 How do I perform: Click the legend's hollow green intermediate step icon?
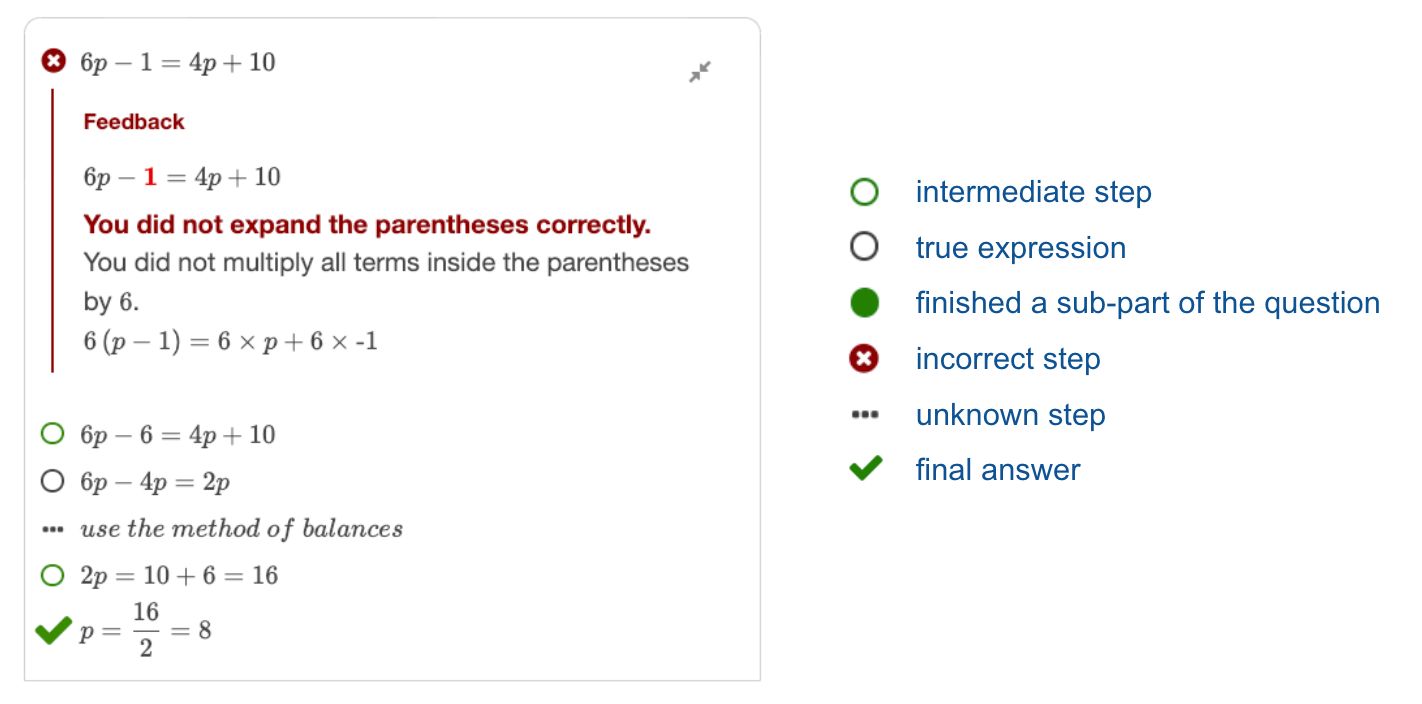point(864,192)
